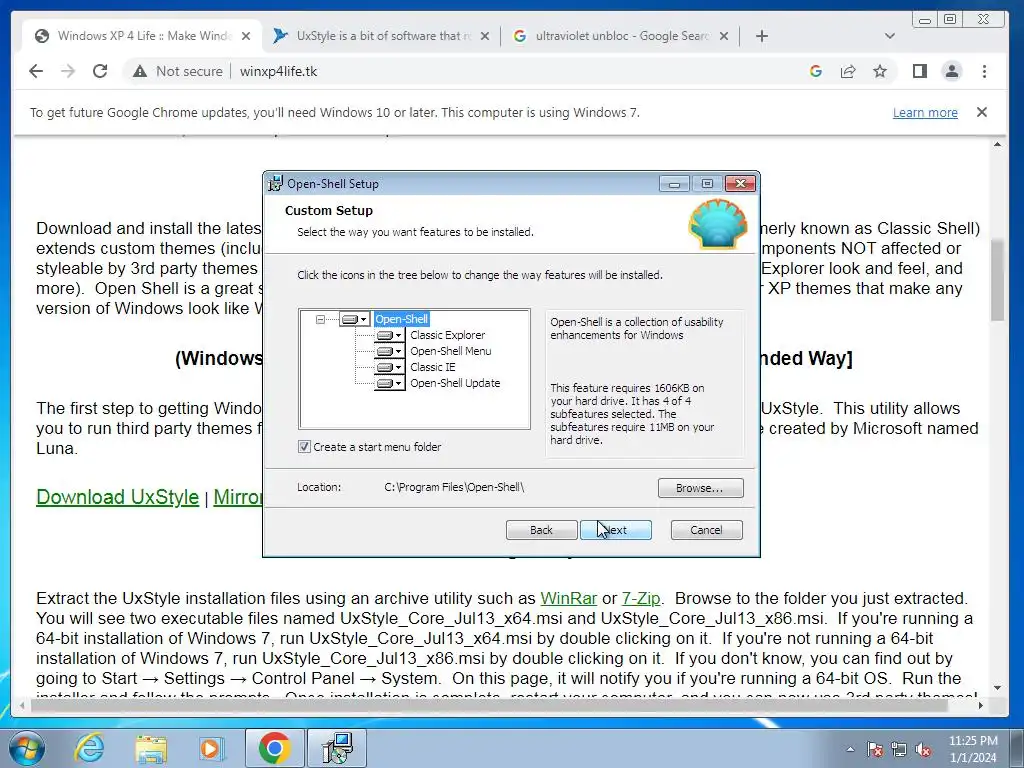The image size is (1024, 768).
Task: Close the Windows XP 4 Life tab
Action: (246, 36)
